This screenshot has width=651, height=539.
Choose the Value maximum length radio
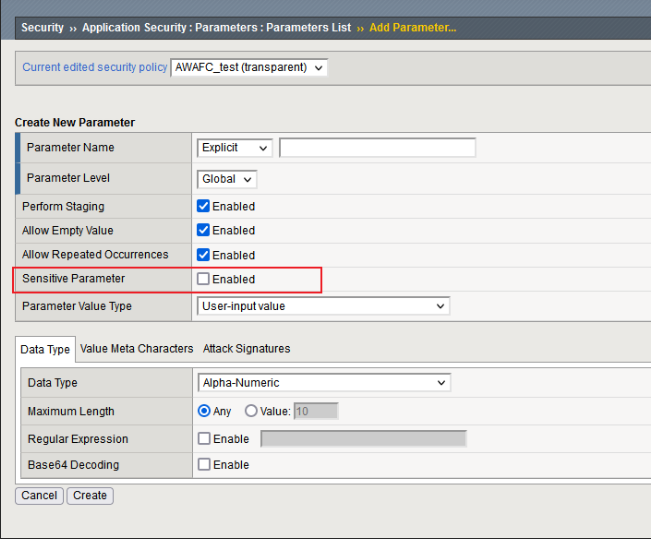(251, 411)
